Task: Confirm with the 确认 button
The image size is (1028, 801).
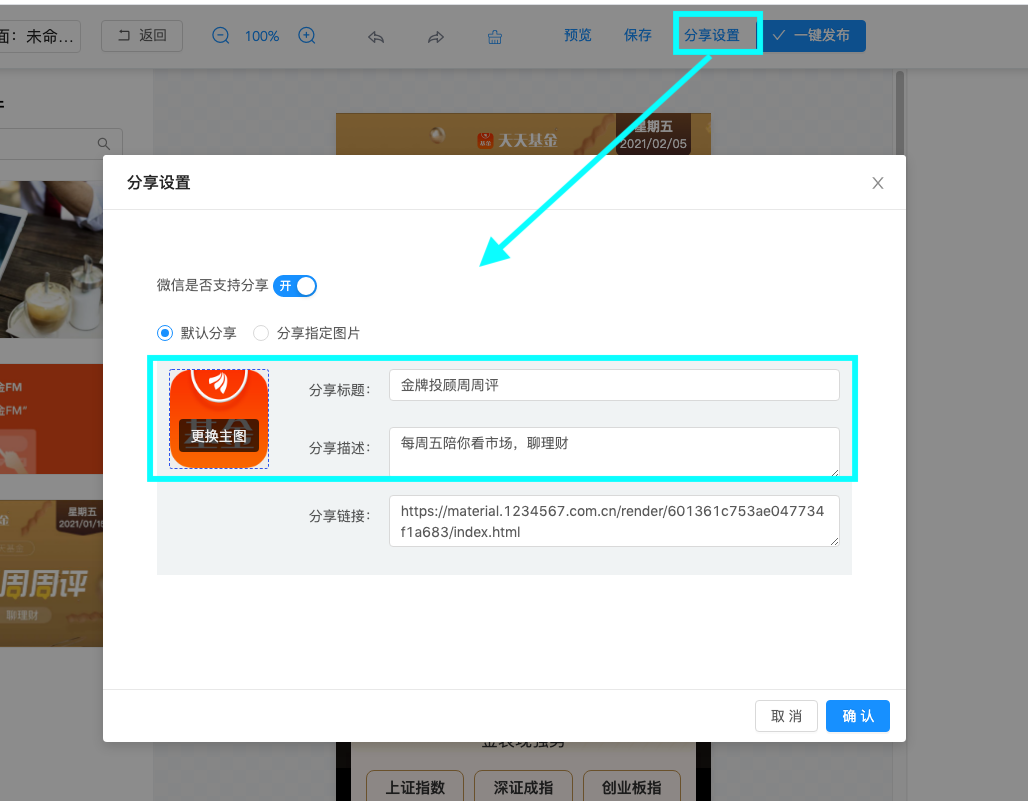Action: tap(858, 716)
